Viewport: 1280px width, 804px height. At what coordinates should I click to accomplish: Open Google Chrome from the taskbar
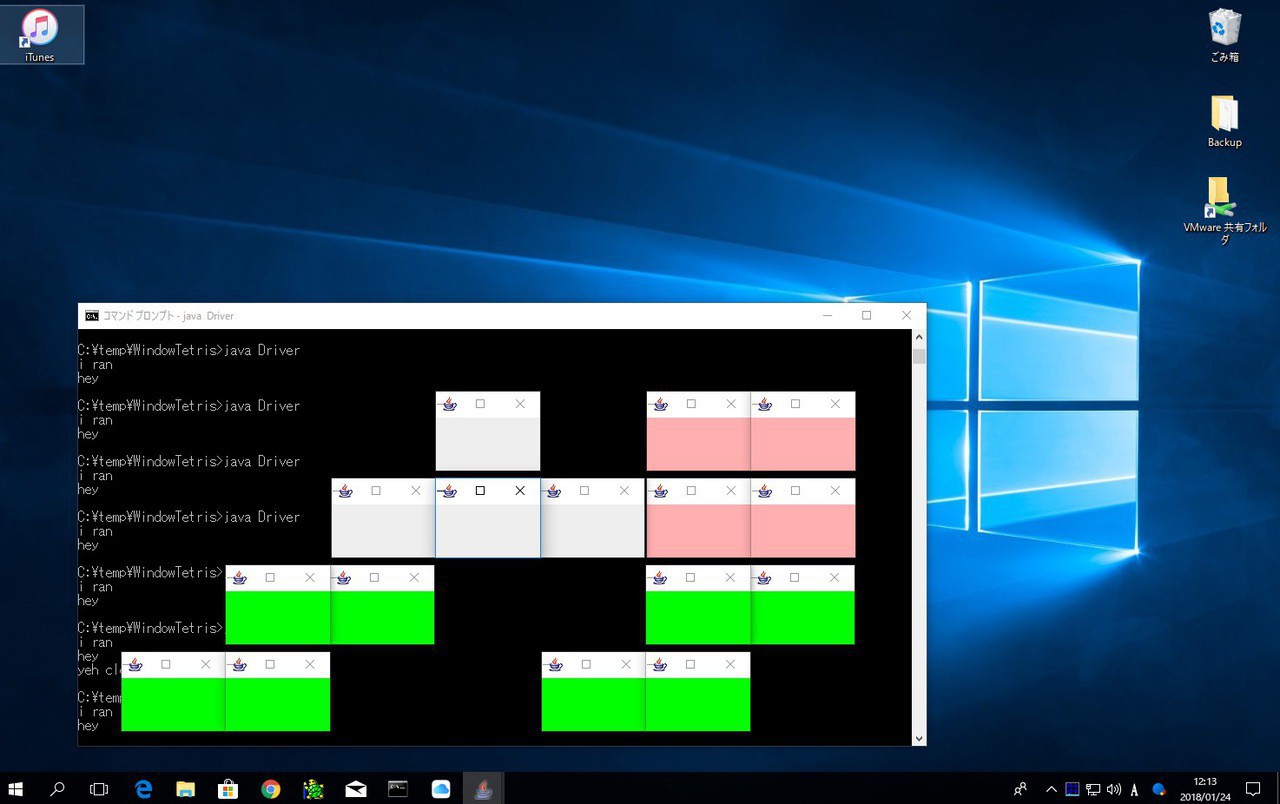[271, 789]
